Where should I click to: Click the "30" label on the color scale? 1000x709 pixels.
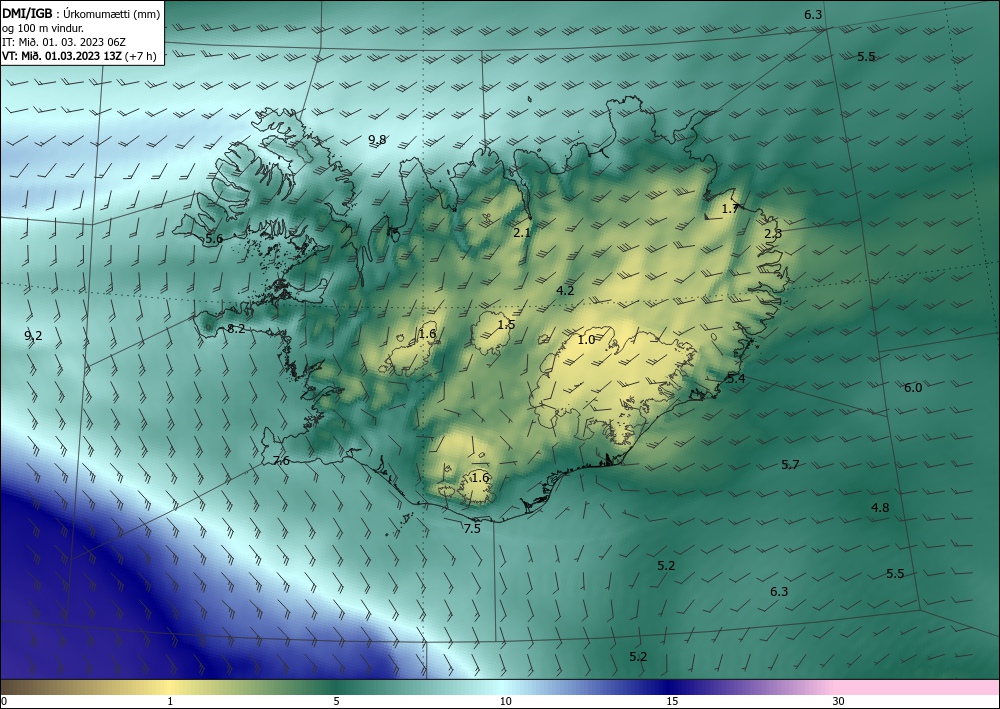[x=838, y=701]
